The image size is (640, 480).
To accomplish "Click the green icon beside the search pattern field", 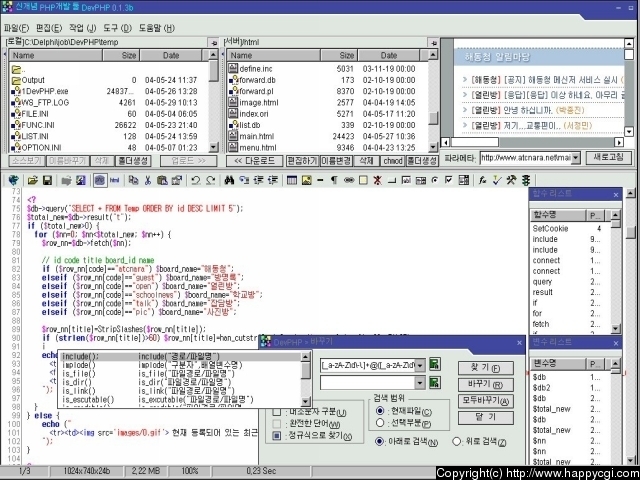I will (x=435, y=364).
